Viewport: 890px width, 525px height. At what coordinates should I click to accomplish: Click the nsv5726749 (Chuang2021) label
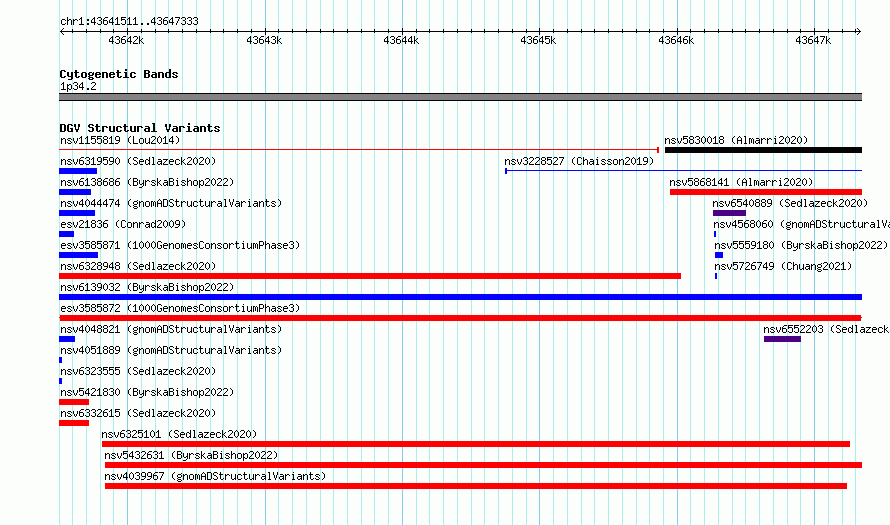[783, 266]
